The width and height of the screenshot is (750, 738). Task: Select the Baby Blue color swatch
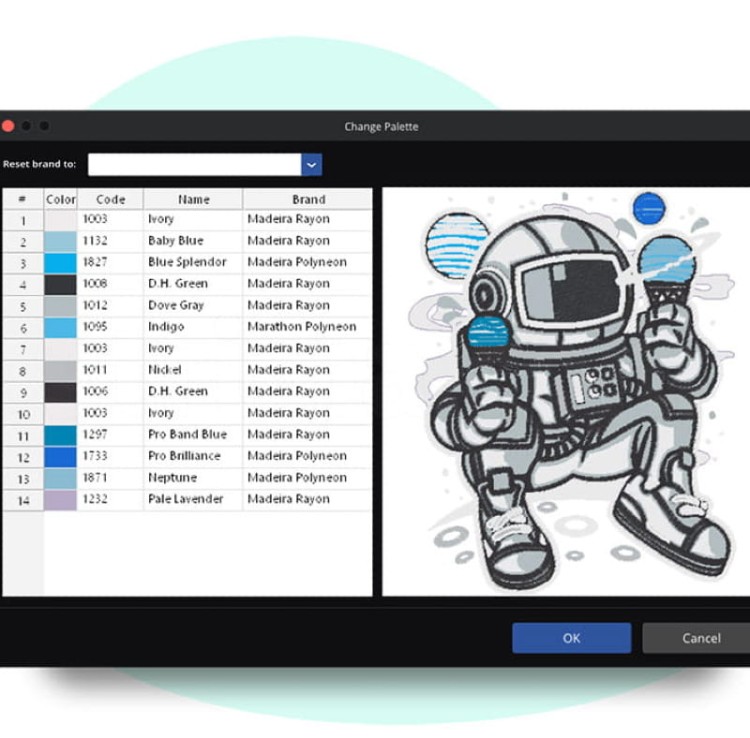click(x=60, y=242)
